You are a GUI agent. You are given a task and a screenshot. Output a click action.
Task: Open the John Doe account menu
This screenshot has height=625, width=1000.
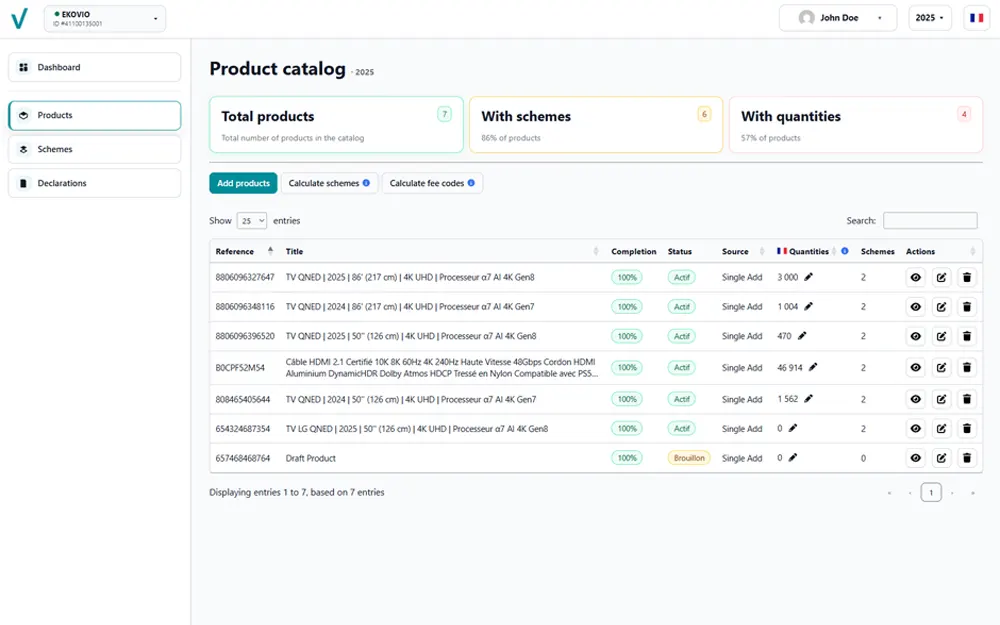[x=837, y=17]
